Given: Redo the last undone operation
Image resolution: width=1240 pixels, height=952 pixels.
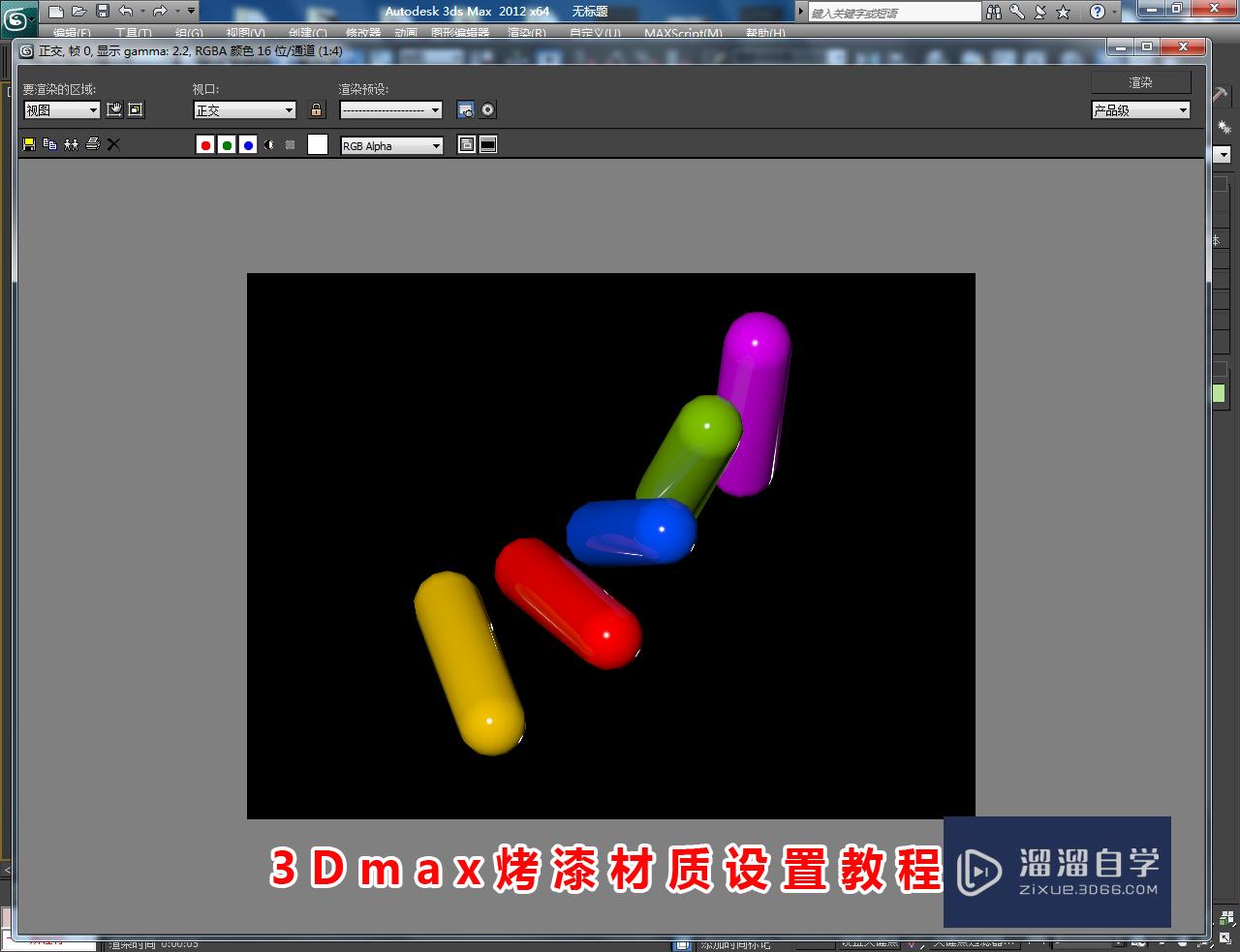Looking at the screenshot, I should click(x=160, y=12).
